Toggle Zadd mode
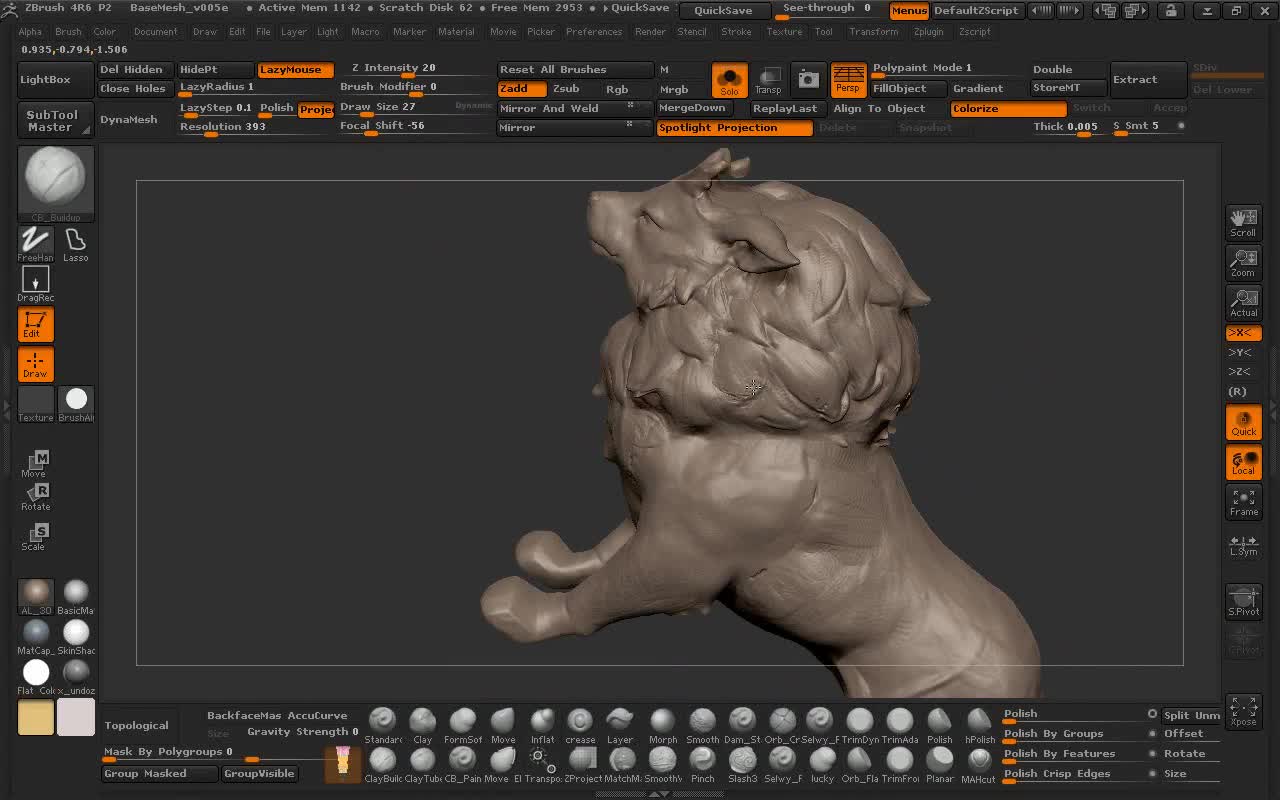Screen dimensions: 1280x800 [x=521, y=89]
